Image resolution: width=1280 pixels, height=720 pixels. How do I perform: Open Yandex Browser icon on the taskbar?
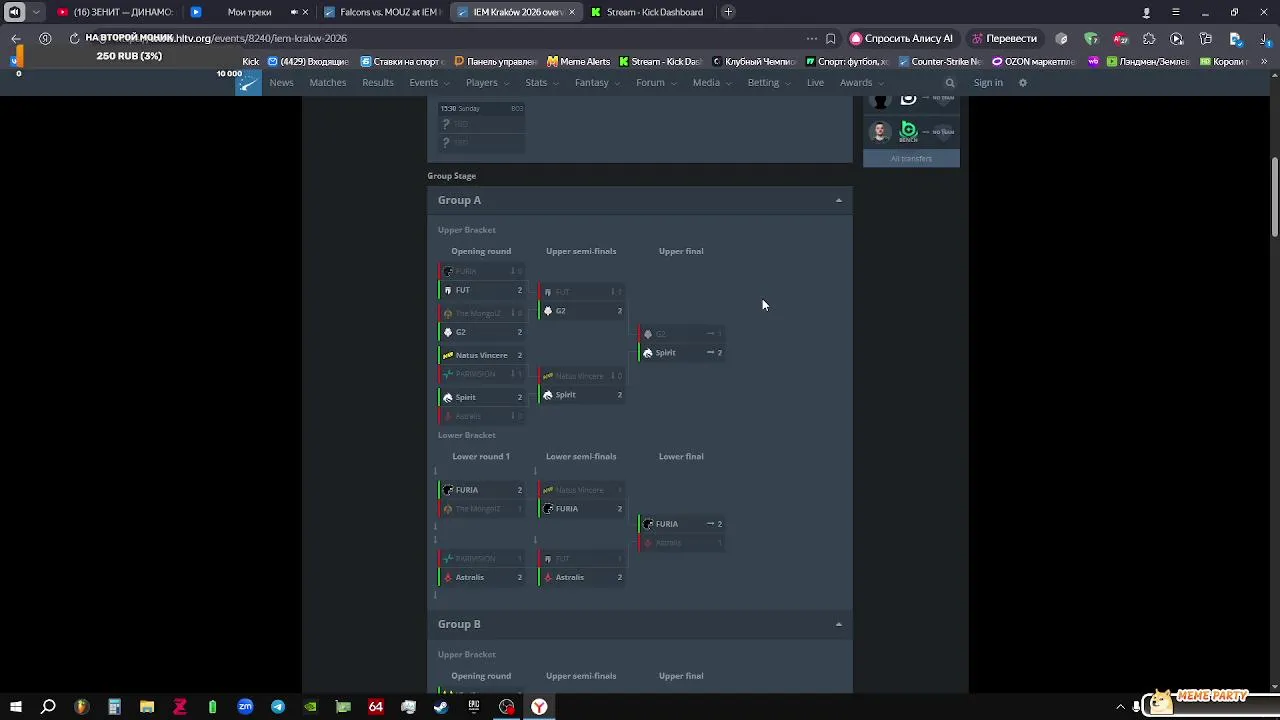click(x=539, y=707)
